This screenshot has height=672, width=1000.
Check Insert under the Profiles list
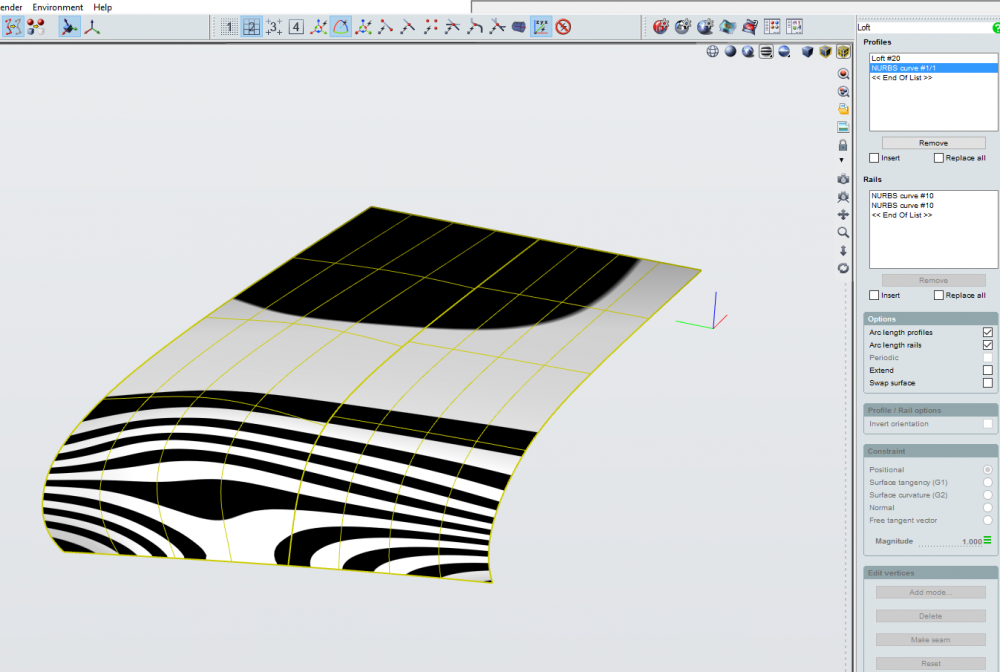(874, 158)
